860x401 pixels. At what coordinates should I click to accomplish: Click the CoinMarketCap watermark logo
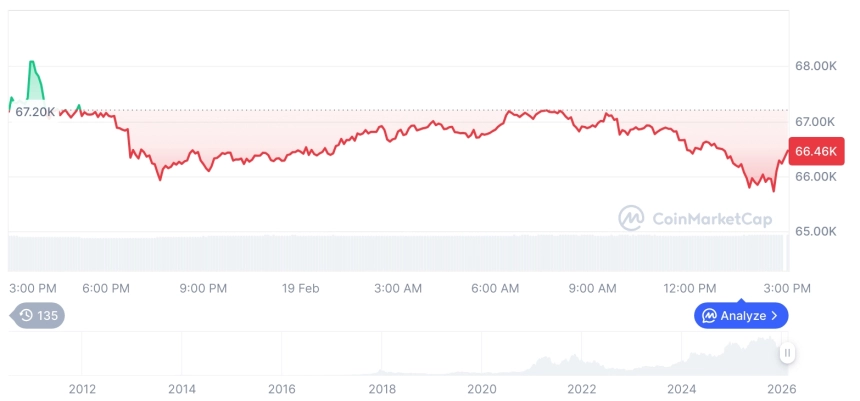631,218
